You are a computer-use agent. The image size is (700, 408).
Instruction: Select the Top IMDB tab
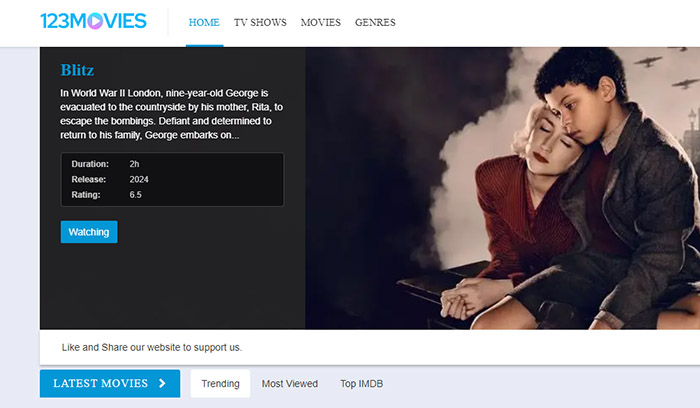(x=361, y=383)
